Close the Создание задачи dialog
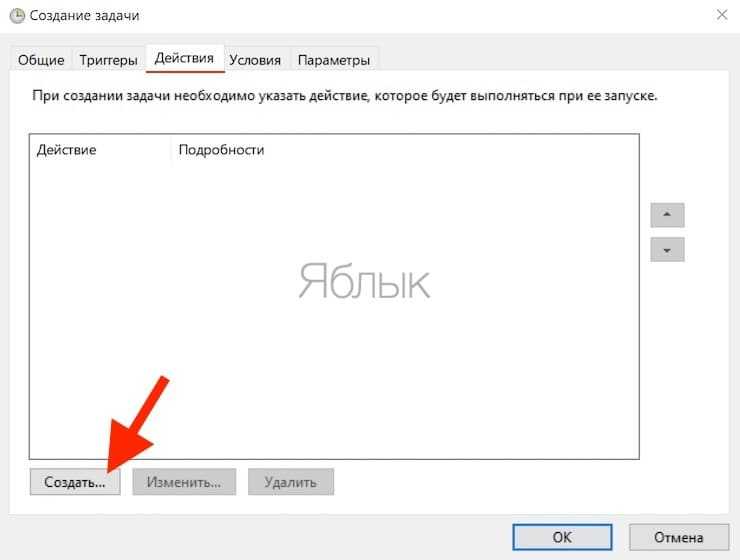Screen dimensions: 740x560 click(x=722, y=15)
